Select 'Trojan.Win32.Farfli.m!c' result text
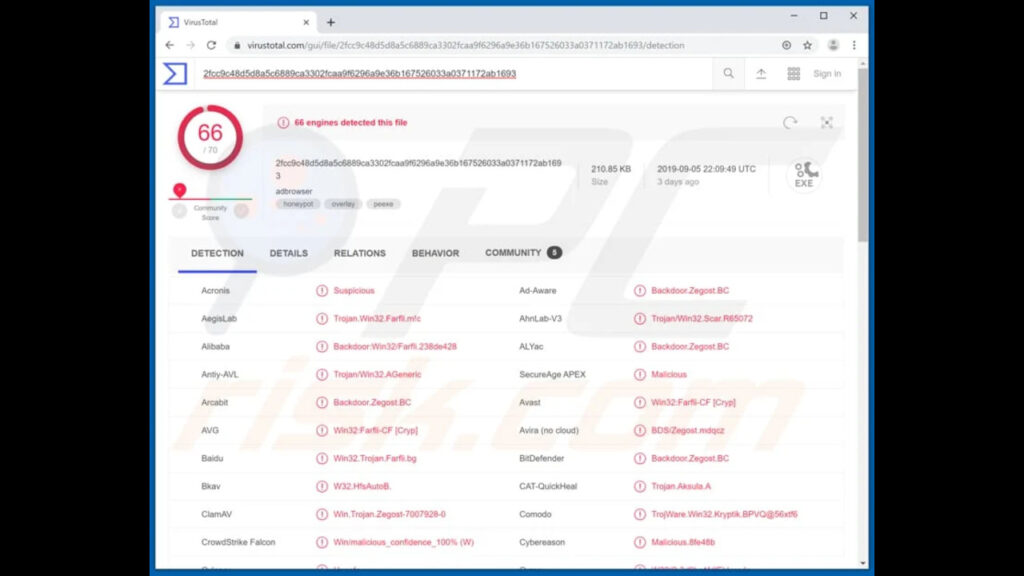Screen dimensions: 1024x576 click(x=377, y=319)
